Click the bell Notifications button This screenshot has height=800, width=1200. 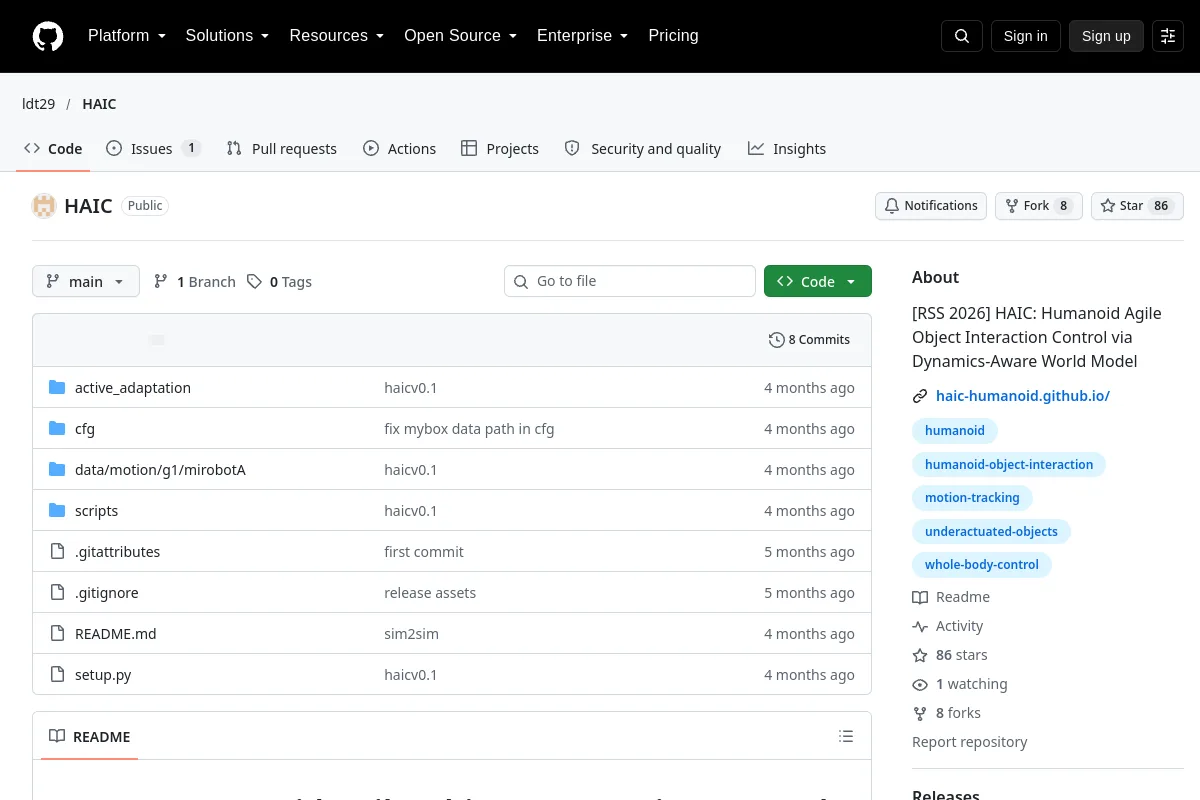(931, 206)
